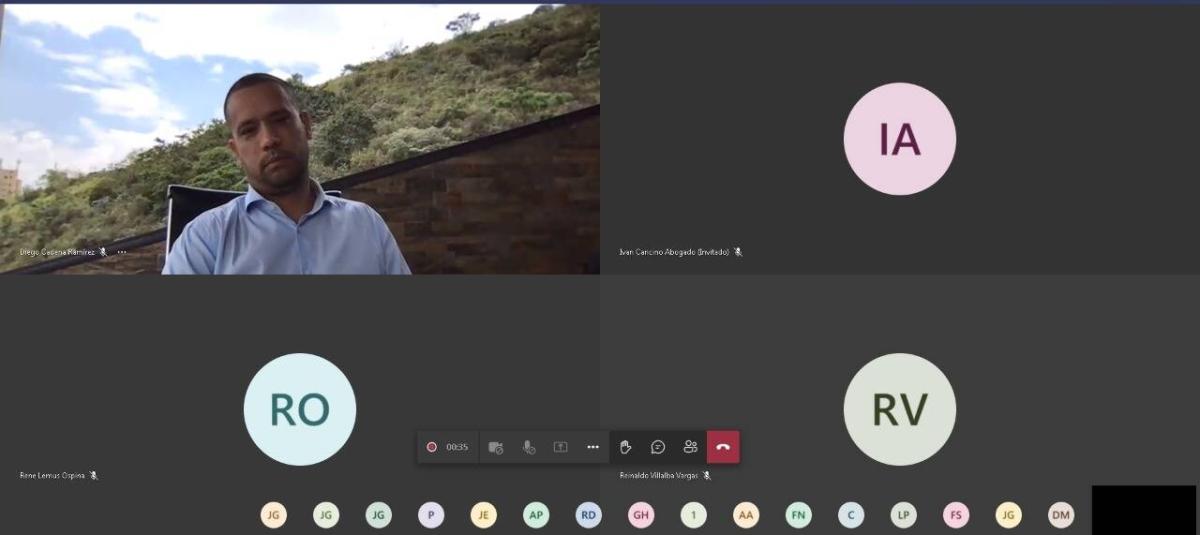Click the red recording indicator

432,447
